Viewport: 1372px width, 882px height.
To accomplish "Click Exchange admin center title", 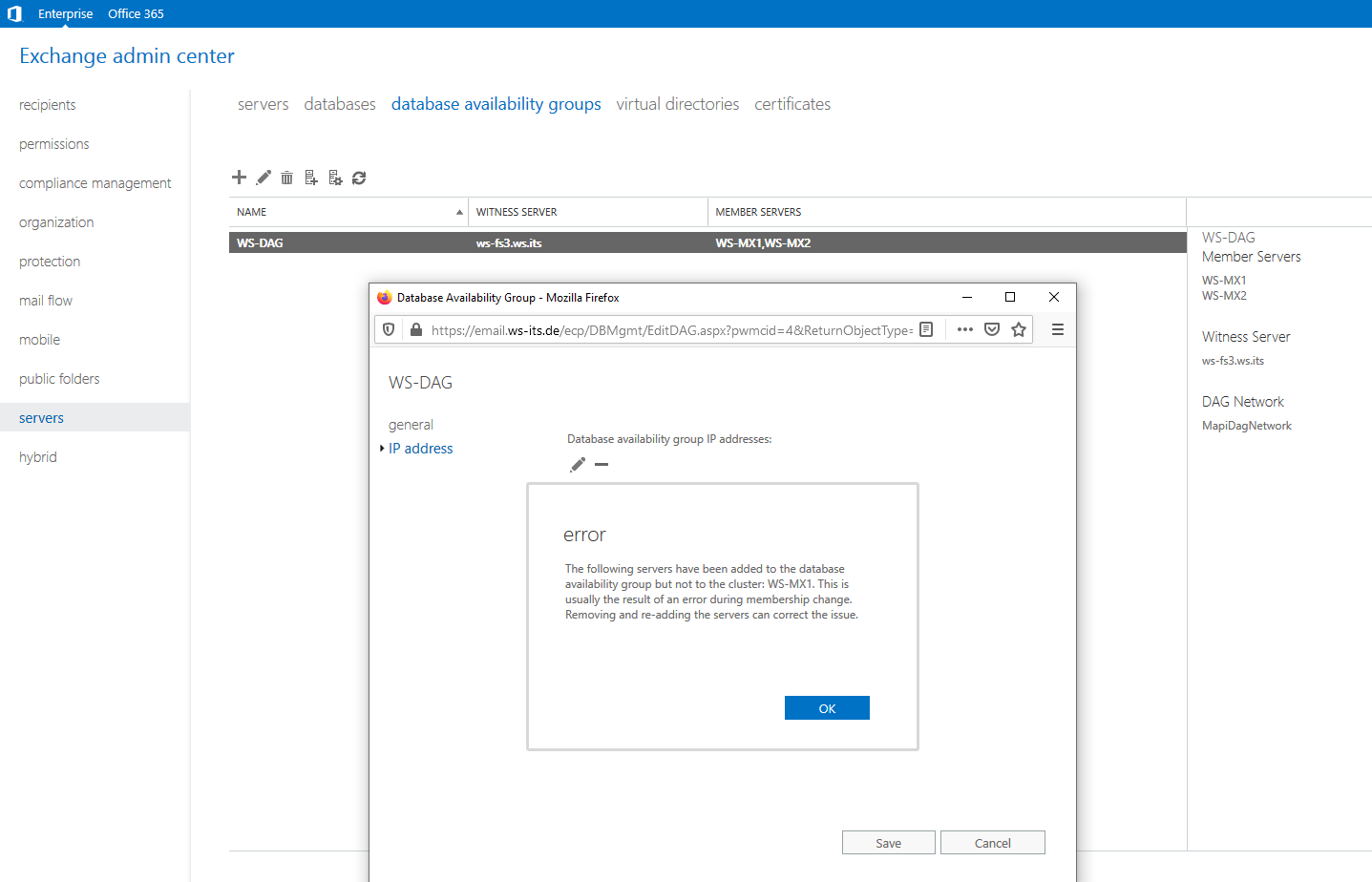I will pyautogui.click(x=127, y=55).
